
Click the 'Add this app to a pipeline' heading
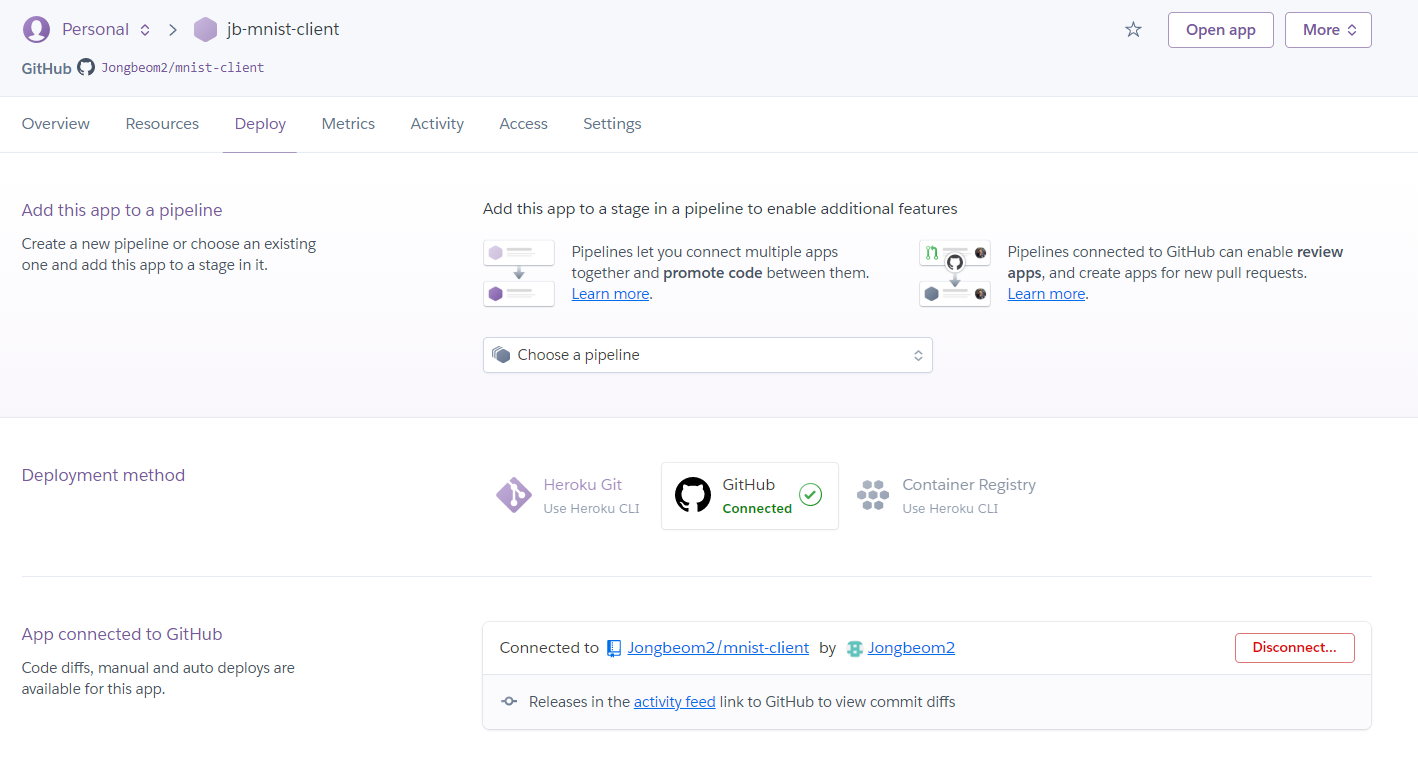click(122, 210)
